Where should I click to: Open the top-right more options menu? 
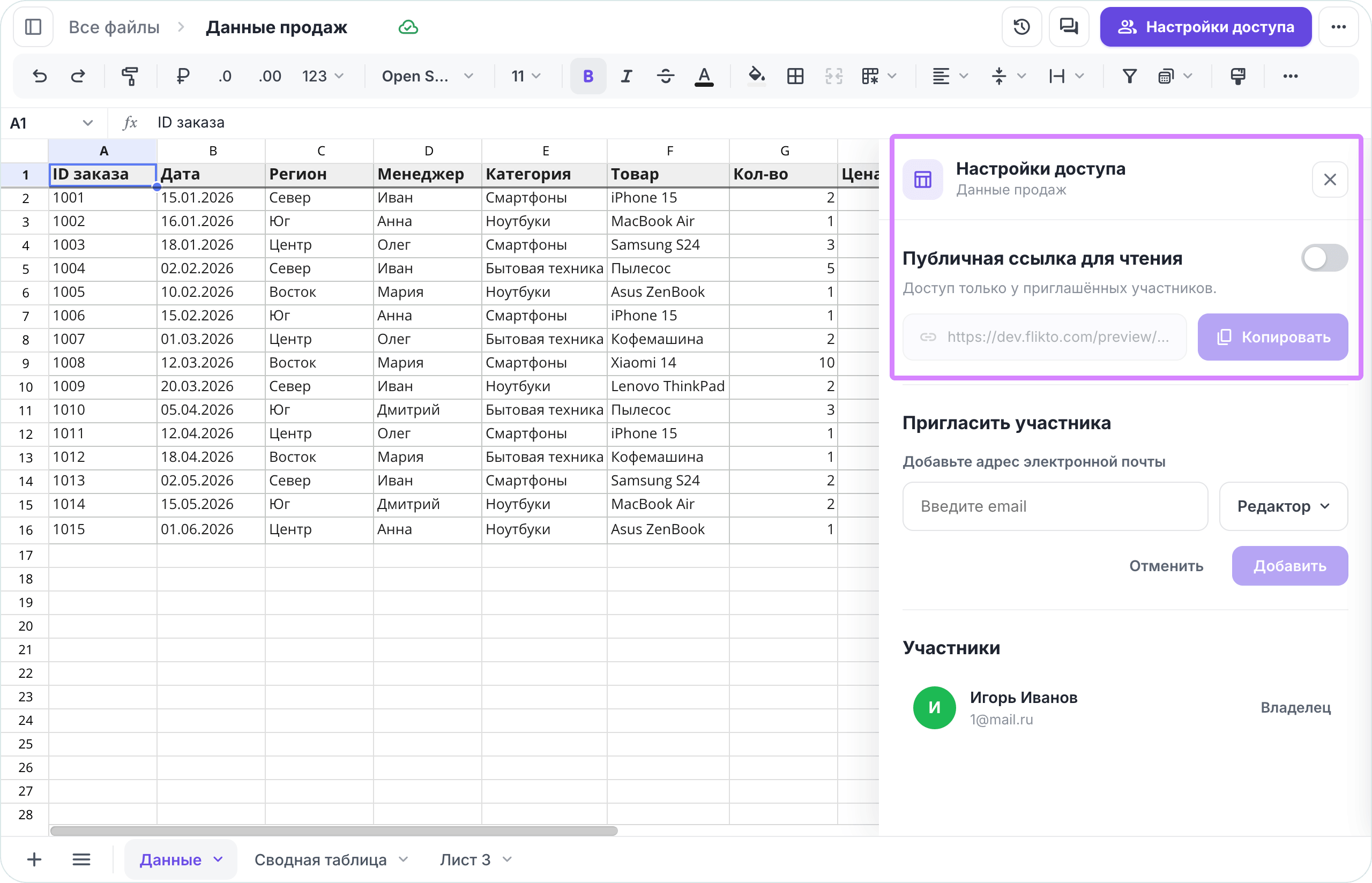(1338, 27)
